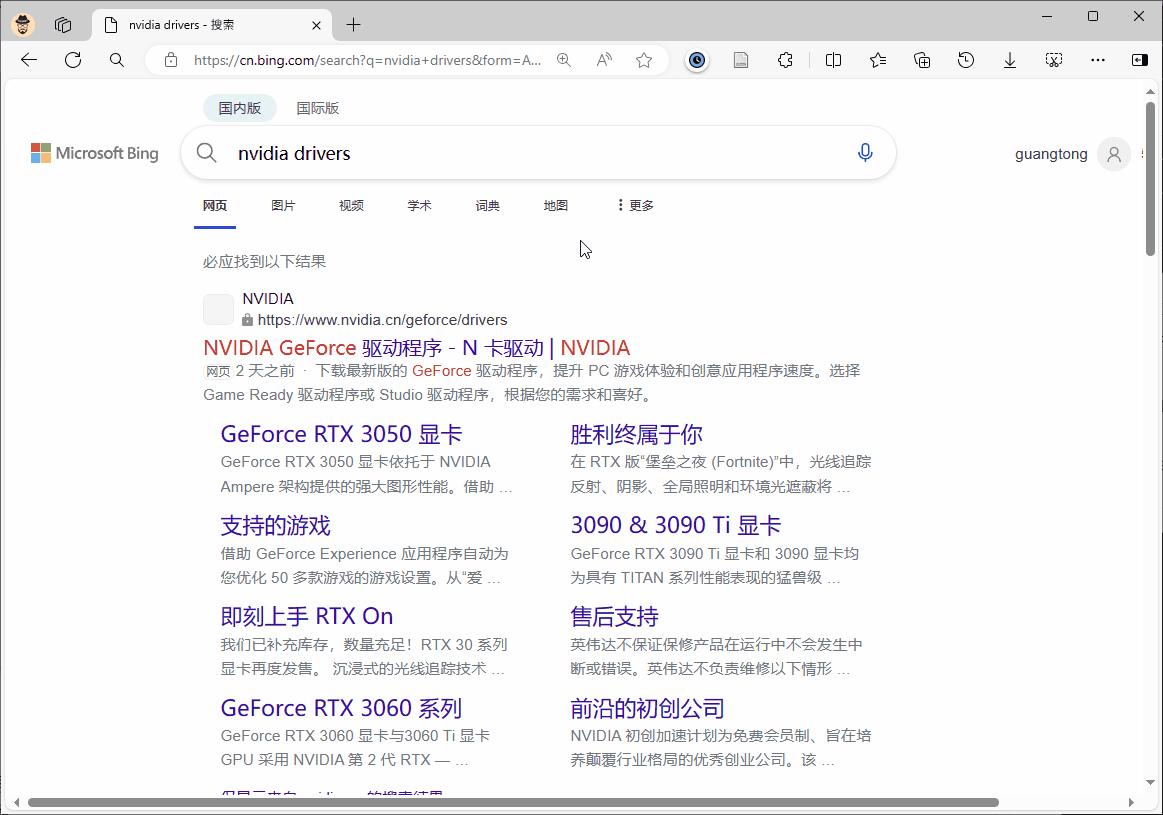Open the guangtong account avatar
Screen dimensions: 1163x815
(x=1113, y=152)
